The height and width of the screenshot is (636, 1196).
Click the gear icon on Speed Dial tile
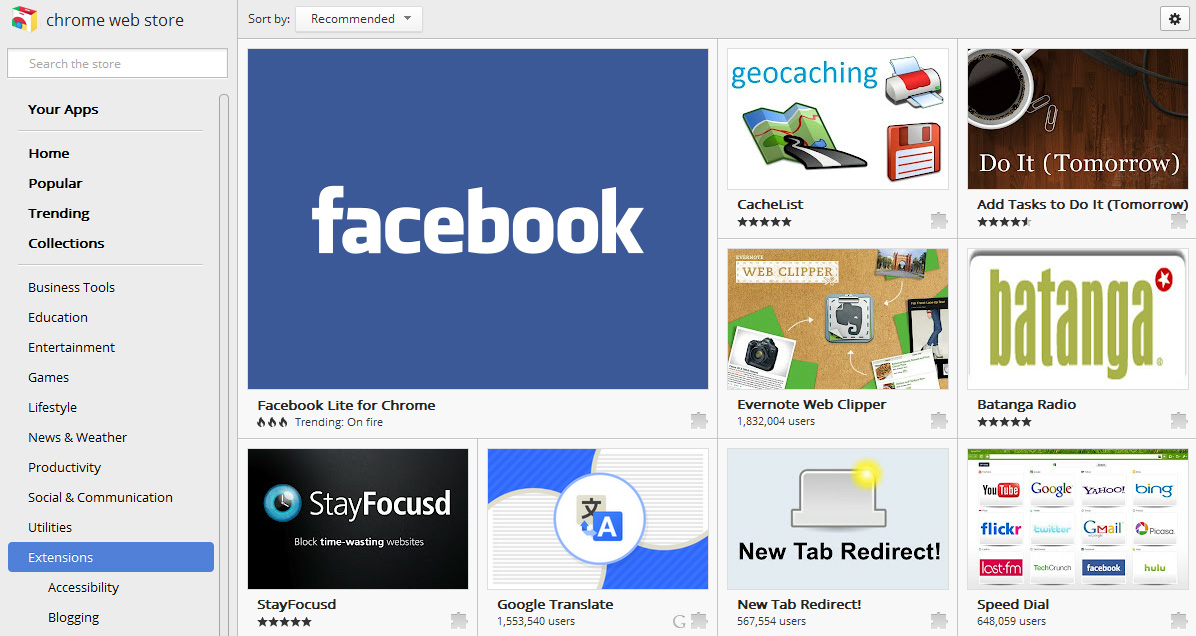click(1178, 620)
